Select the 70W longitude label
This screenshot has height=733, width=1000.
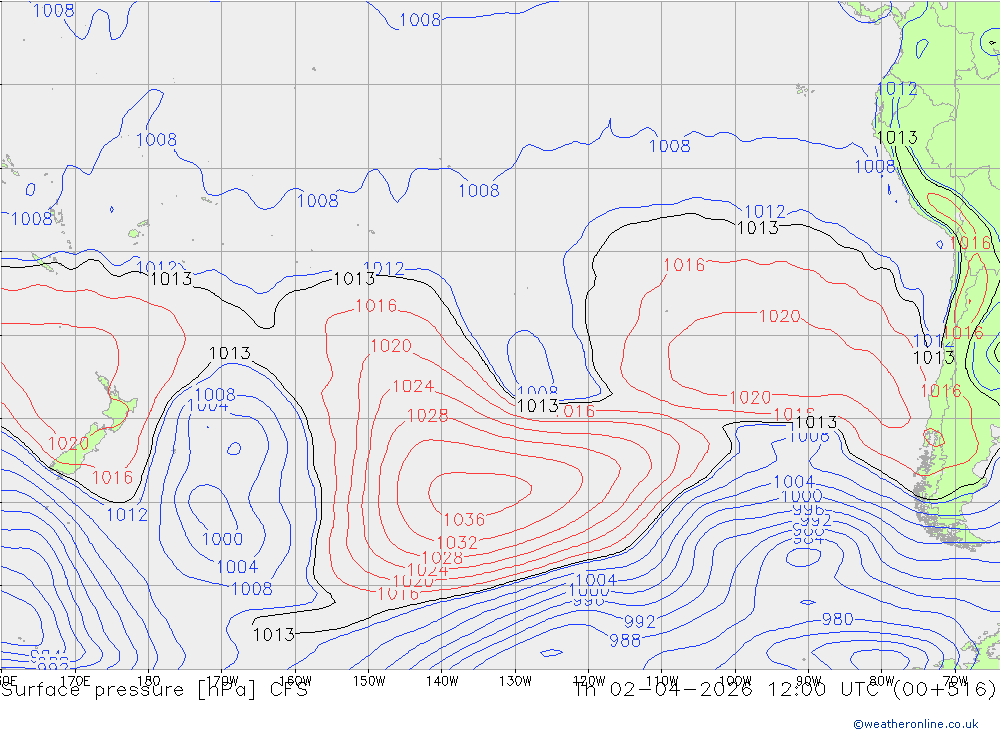coord(955,681)
